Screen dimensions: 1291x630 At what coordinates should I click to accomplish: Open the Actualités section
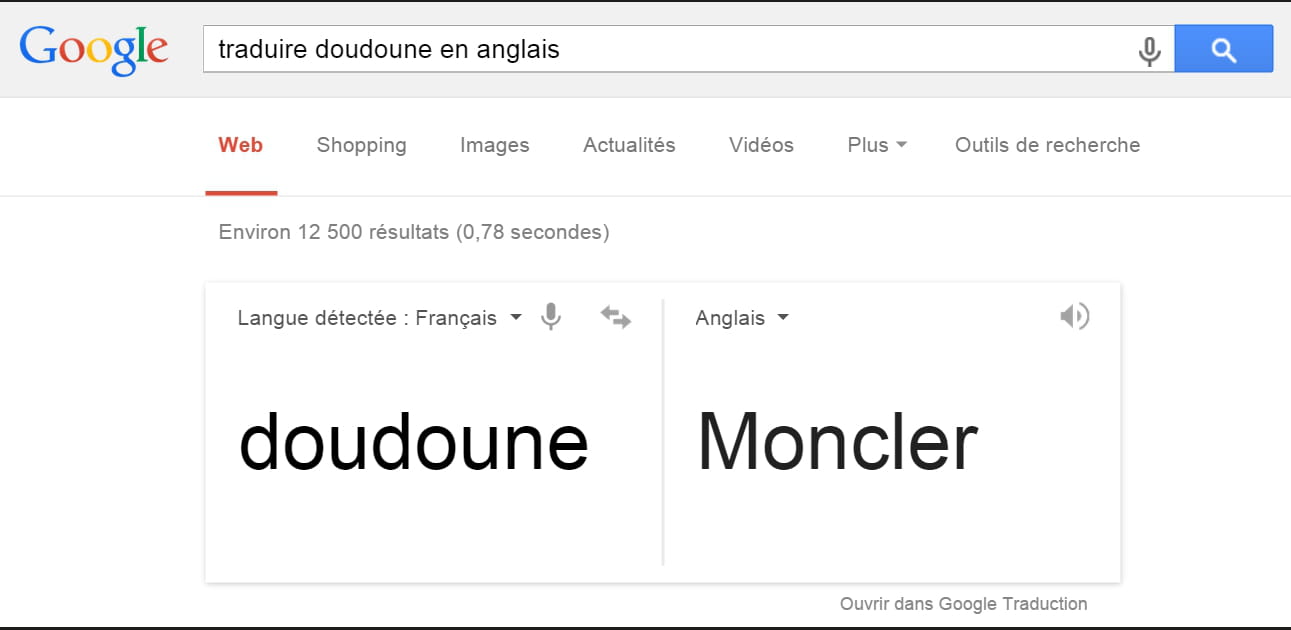click(629, 145)
